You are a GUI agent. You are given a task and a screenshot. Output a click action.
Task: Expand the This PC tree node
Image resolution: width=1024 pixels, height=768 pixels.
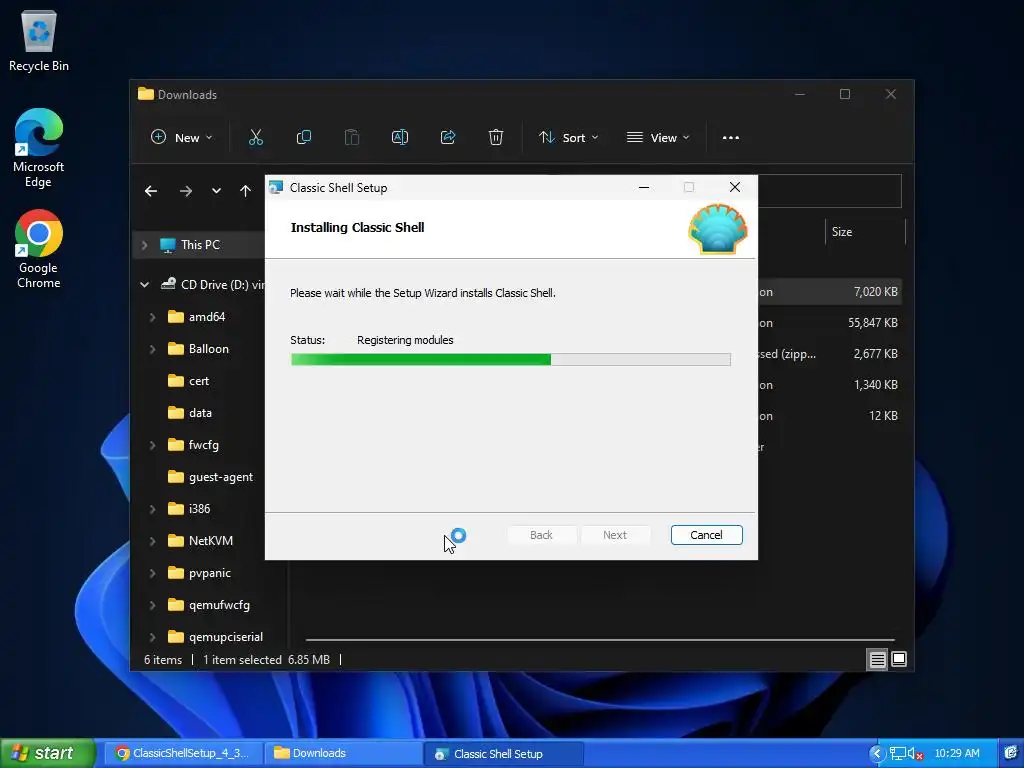tap(144, 245)
